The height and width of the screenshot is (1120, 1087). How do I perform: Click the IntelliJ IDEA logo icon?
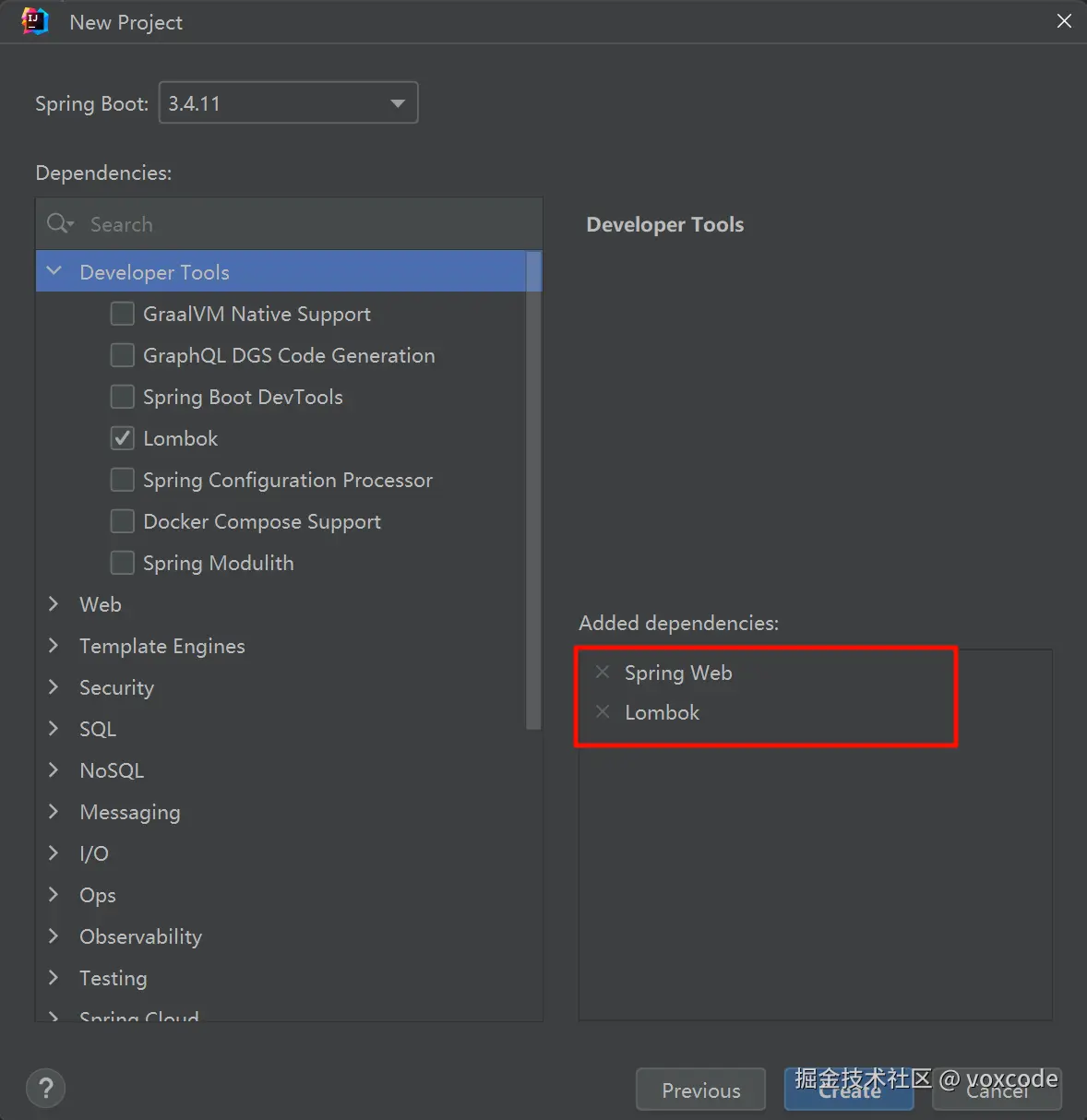click(34, 21)
